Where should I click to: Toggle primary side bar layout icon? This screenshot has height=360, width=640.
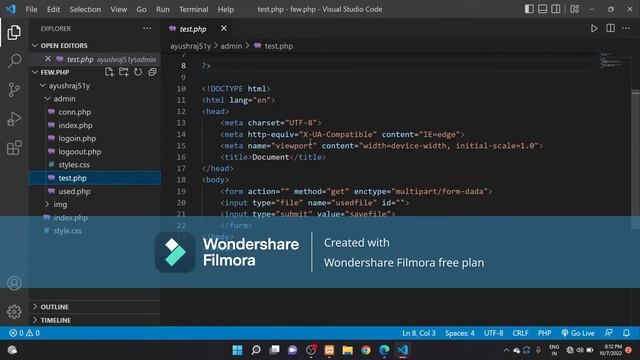point(529,9)
